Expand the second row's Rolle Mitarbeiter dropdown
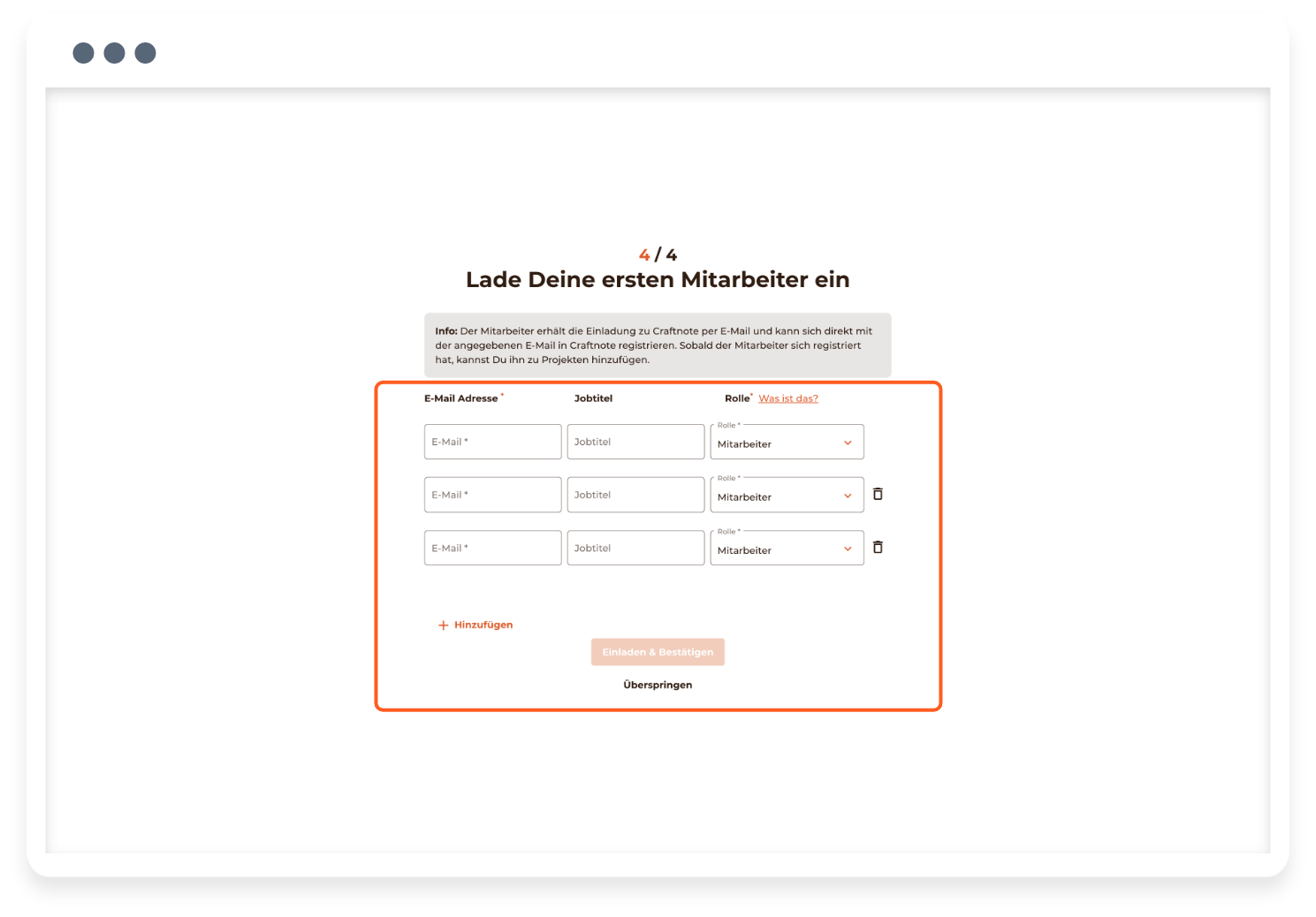Viewport: 1316px width, 917px height. click(x=787, y=496)
